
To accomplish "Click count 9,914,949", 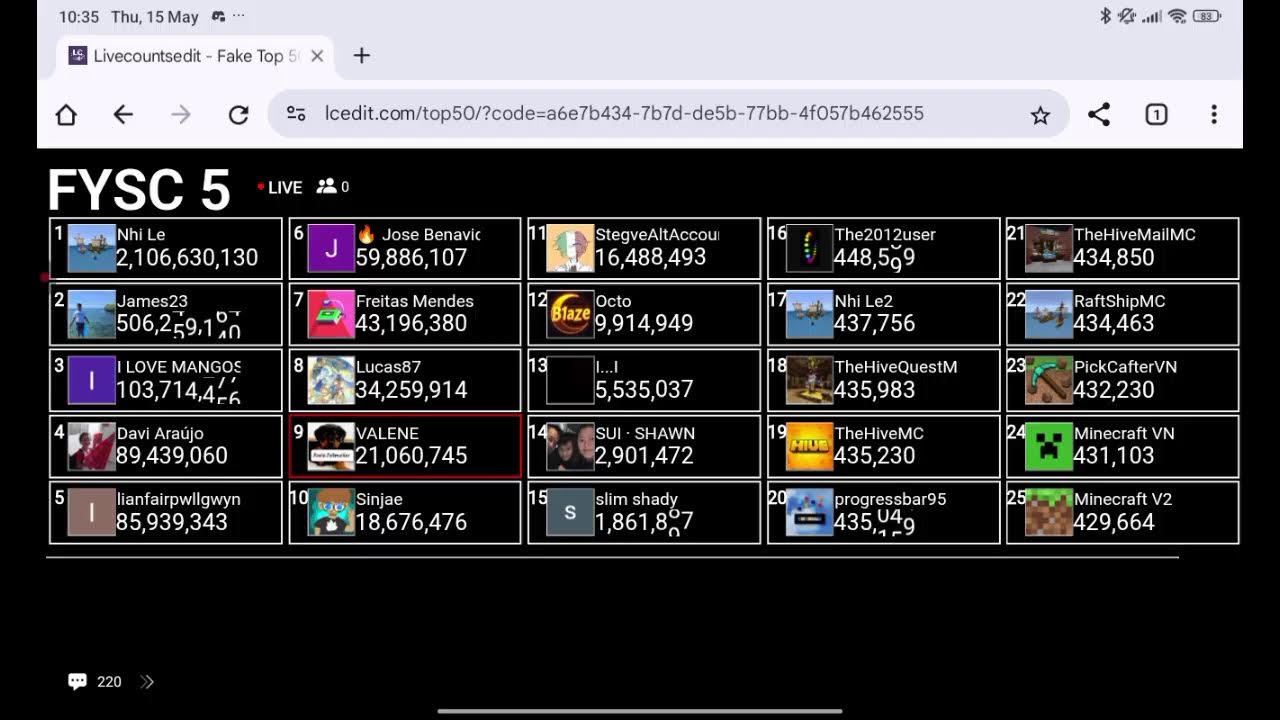I will tap(644, 324).
